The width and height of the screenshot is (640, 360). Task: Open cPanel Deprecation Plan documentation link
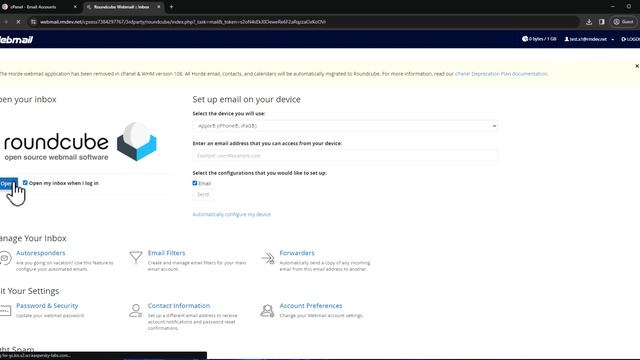click(x=501, y=74)
